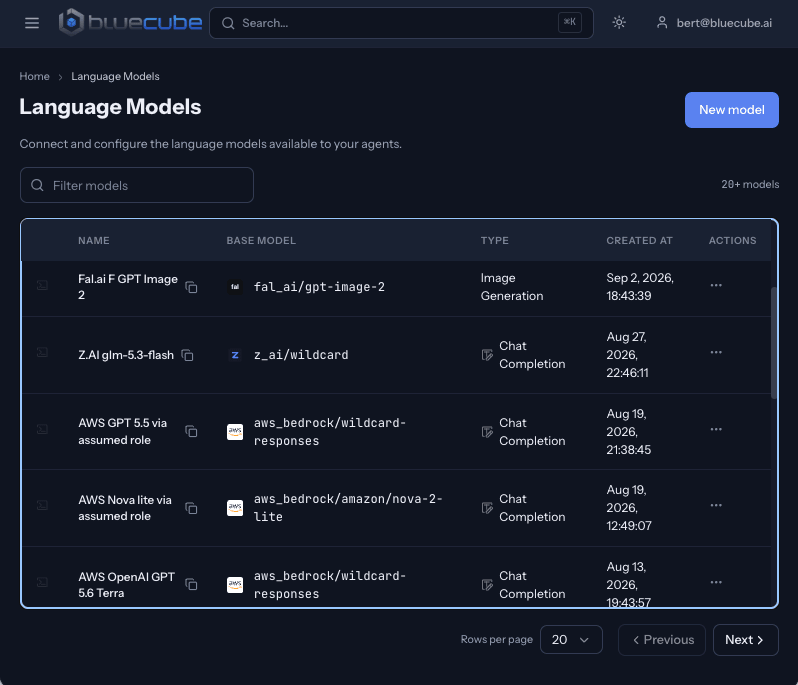This screenshot has height=685, width=798.
Task: Open the hamburger navigation menu
Action: pos(32,23)
